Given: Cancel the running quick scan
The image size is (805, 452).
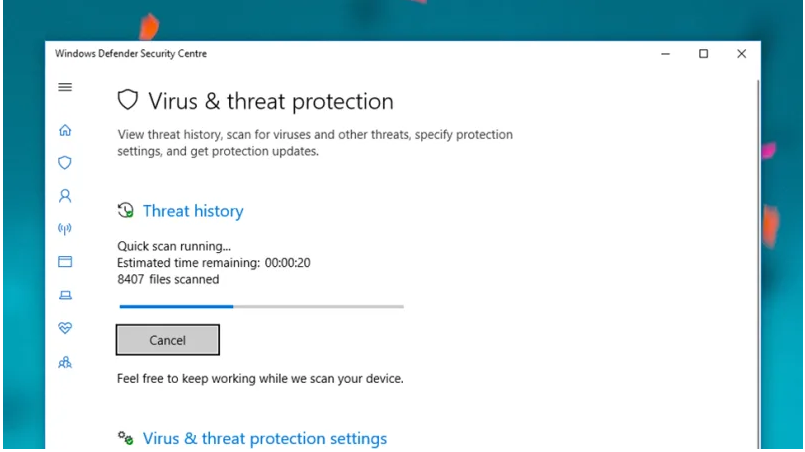Looking at the screenshot, I should click(168, 340).
